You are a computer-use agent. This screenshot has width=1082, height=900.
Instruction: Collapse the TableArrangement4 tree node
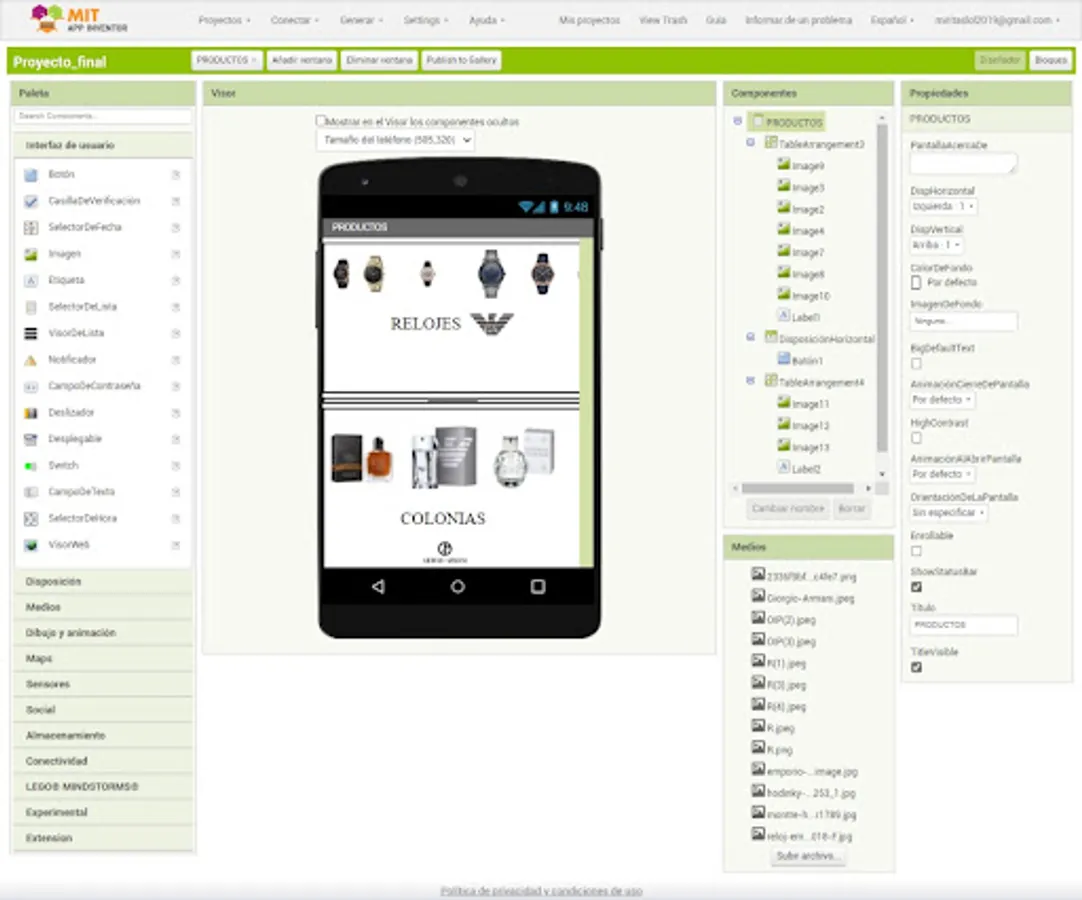pyautogui.click(x=751, y=381)
